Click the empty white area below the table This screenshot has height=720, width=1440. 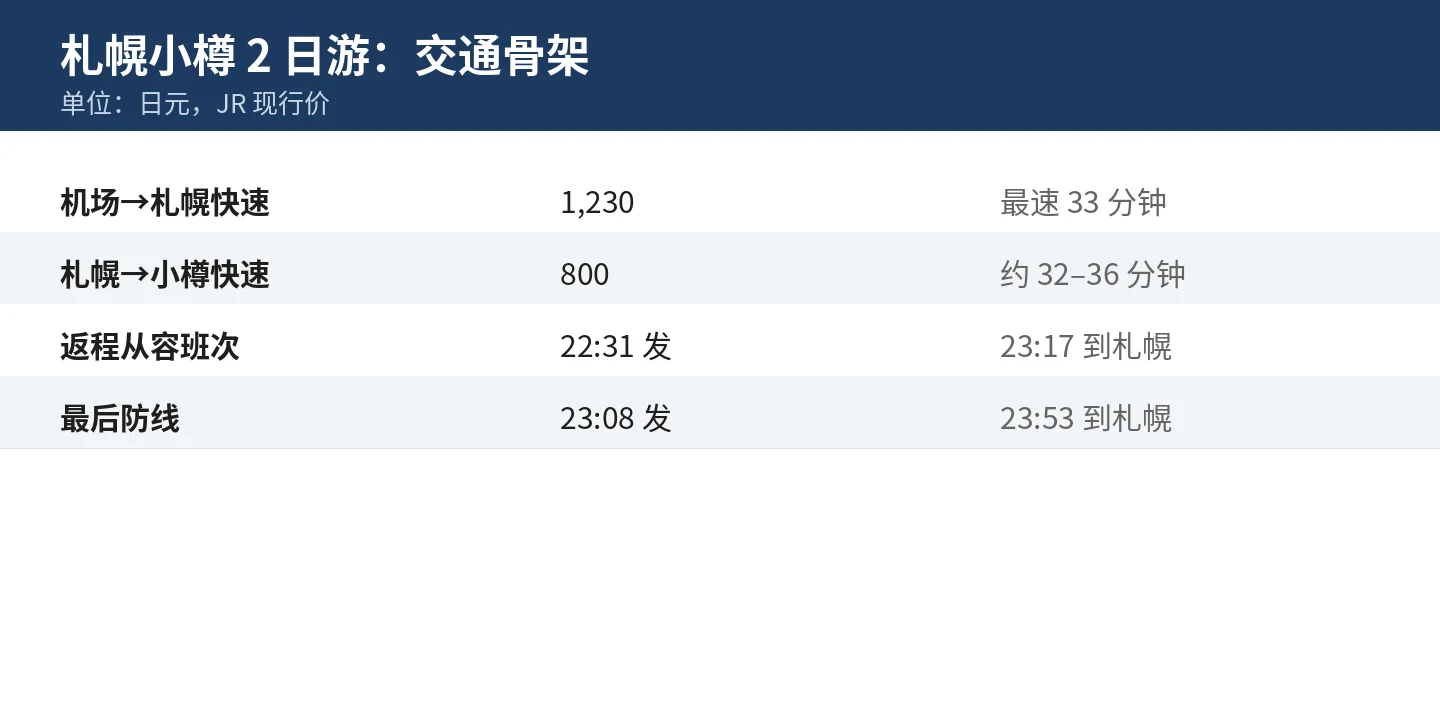tap(720, 585)
